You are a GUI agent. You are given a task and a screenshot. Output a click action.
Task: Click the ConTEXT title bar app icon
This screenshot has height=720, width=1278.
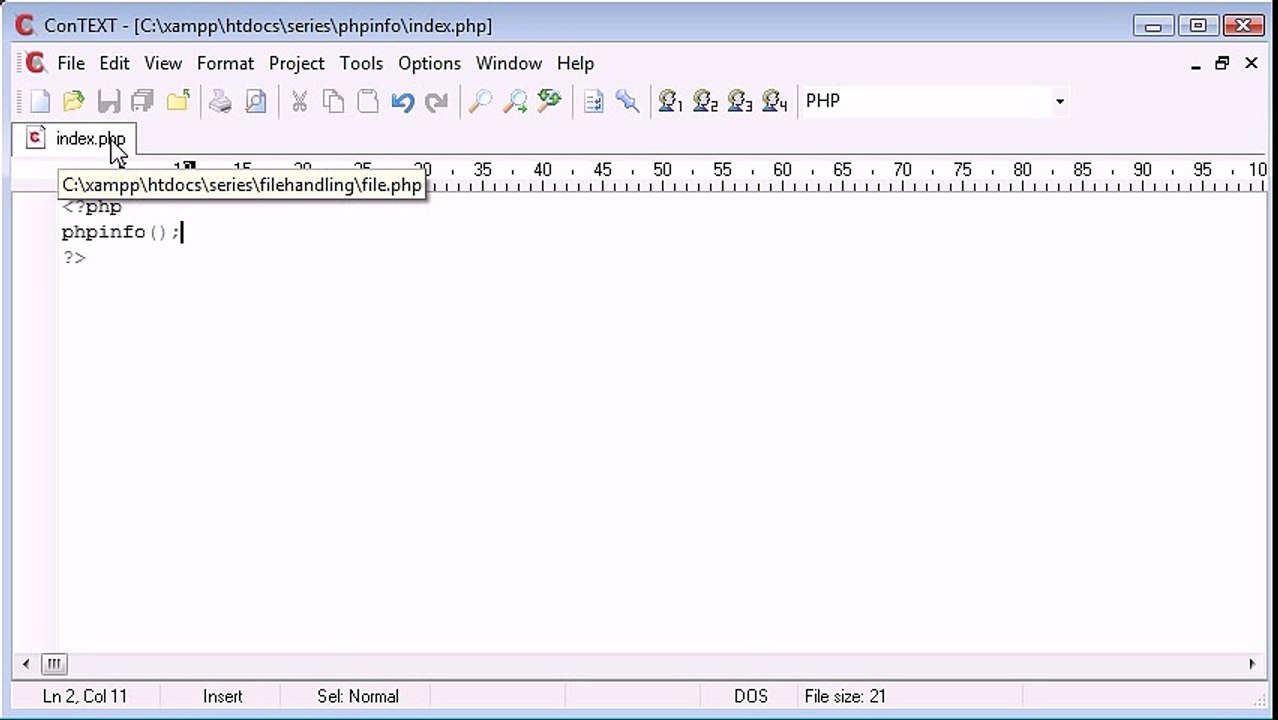(25, 26)
